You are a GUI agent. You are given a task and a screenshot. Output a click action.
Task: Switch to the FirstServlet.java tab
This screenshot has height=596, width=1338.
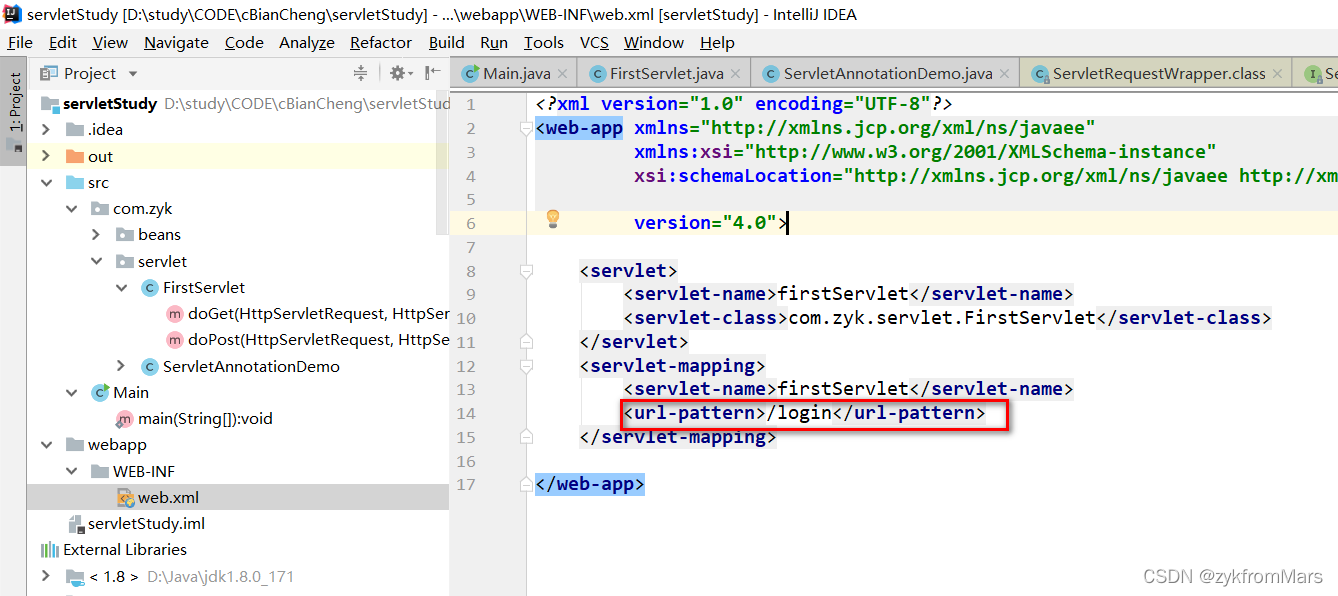pos(666,73)
